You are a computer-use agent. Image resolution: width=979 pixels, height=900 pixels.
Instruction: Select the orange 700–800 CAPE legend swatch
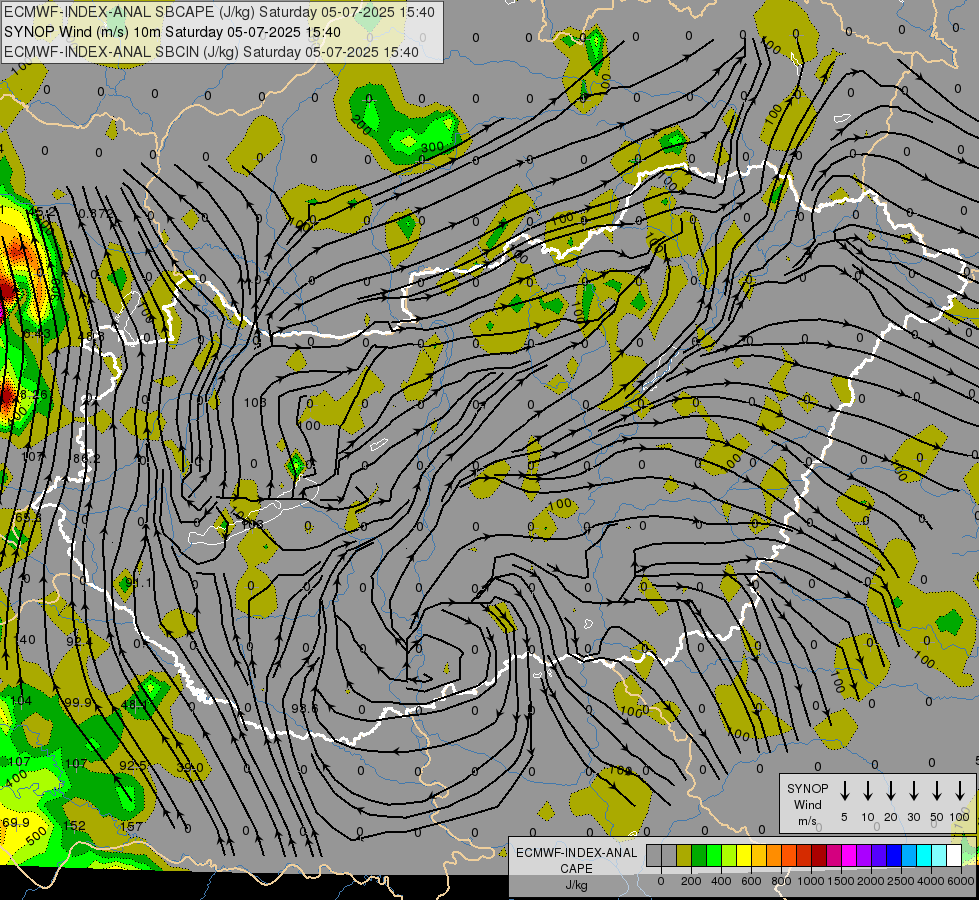[774, 855]
